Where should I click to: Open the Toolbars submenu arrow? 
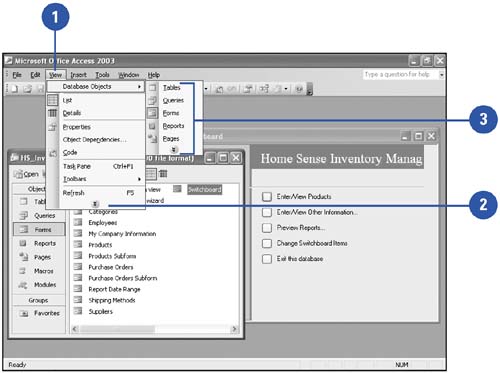tap(139, 179)
